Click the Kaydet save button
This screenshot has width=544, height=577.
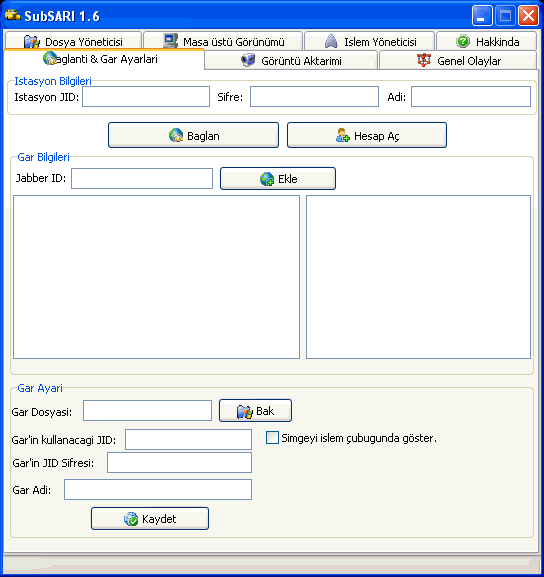150,518
